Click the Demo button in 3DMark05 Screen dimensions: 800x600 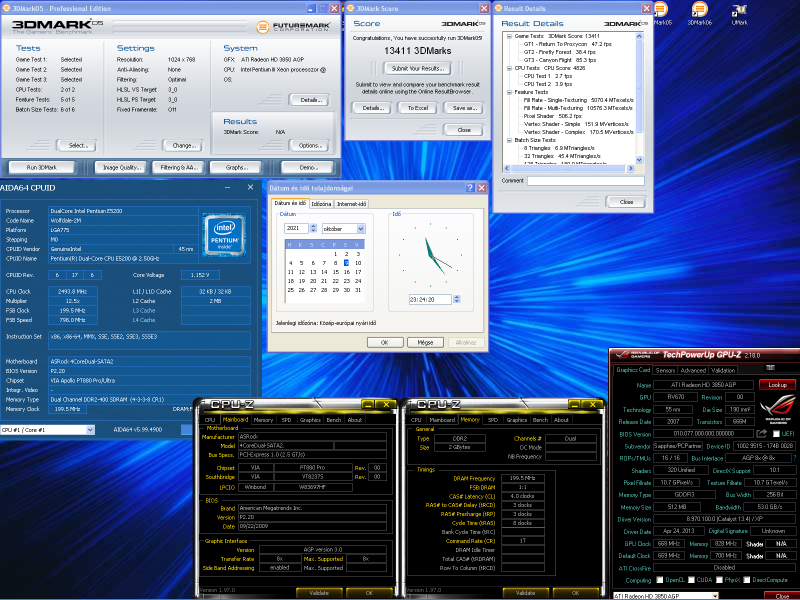(x=308, y=167)
